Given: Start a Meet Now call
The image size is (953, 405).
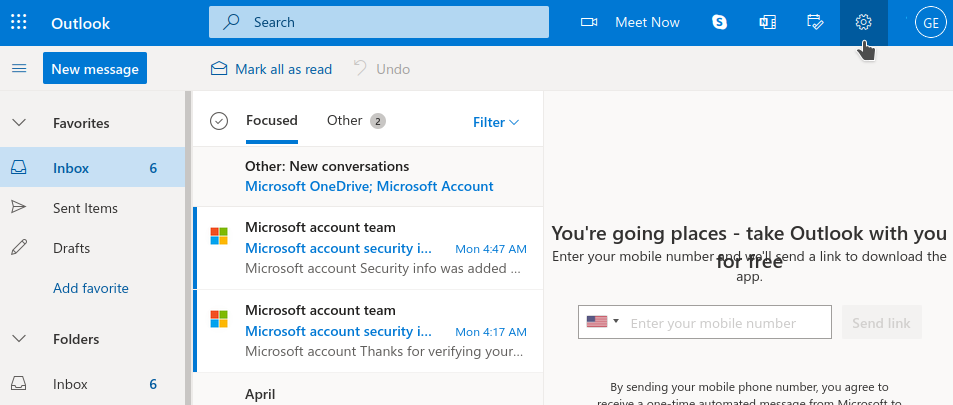Looking at the screenshot, I should click(647, 22).
